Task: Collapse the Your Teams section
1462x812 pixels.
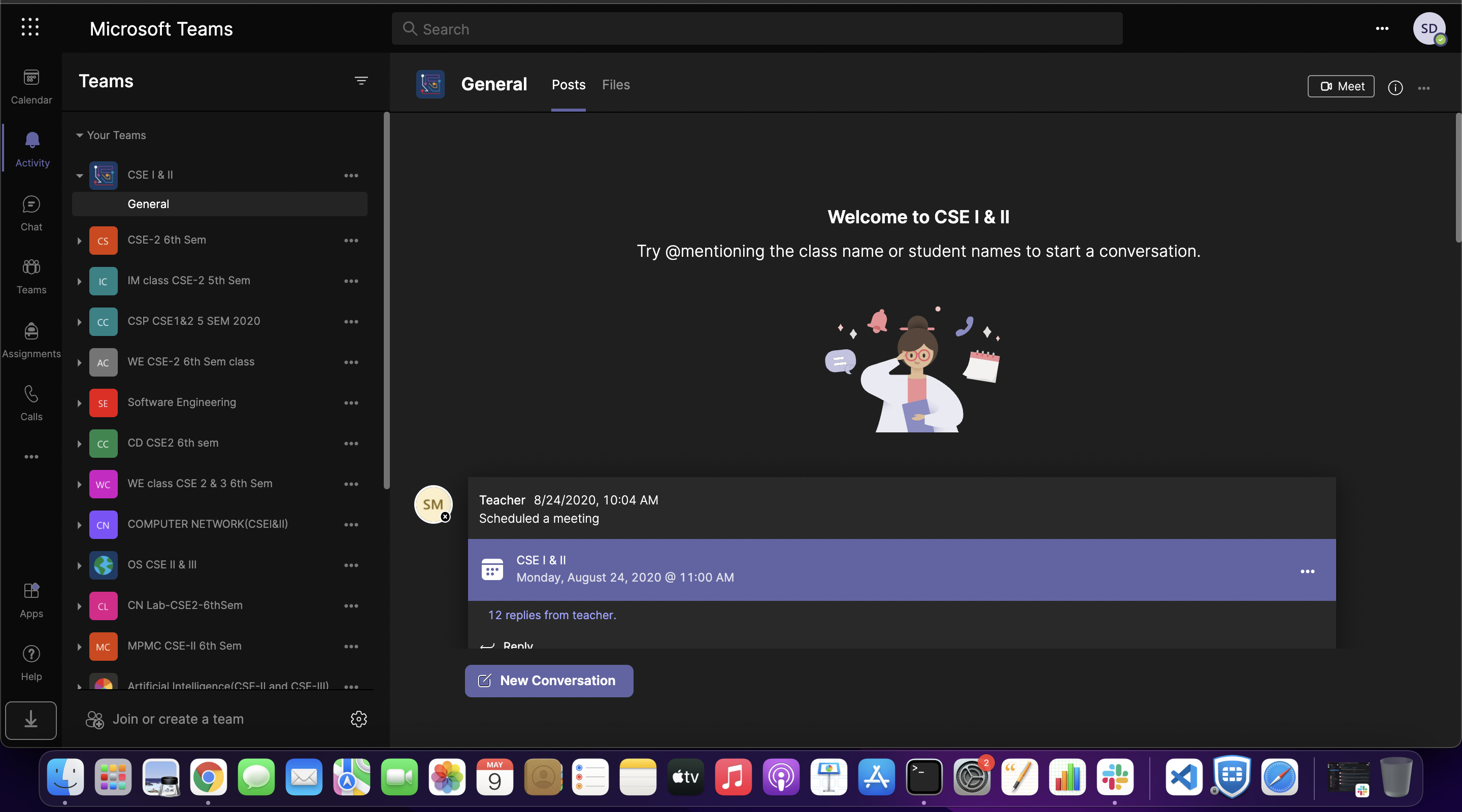Action: 80,135
